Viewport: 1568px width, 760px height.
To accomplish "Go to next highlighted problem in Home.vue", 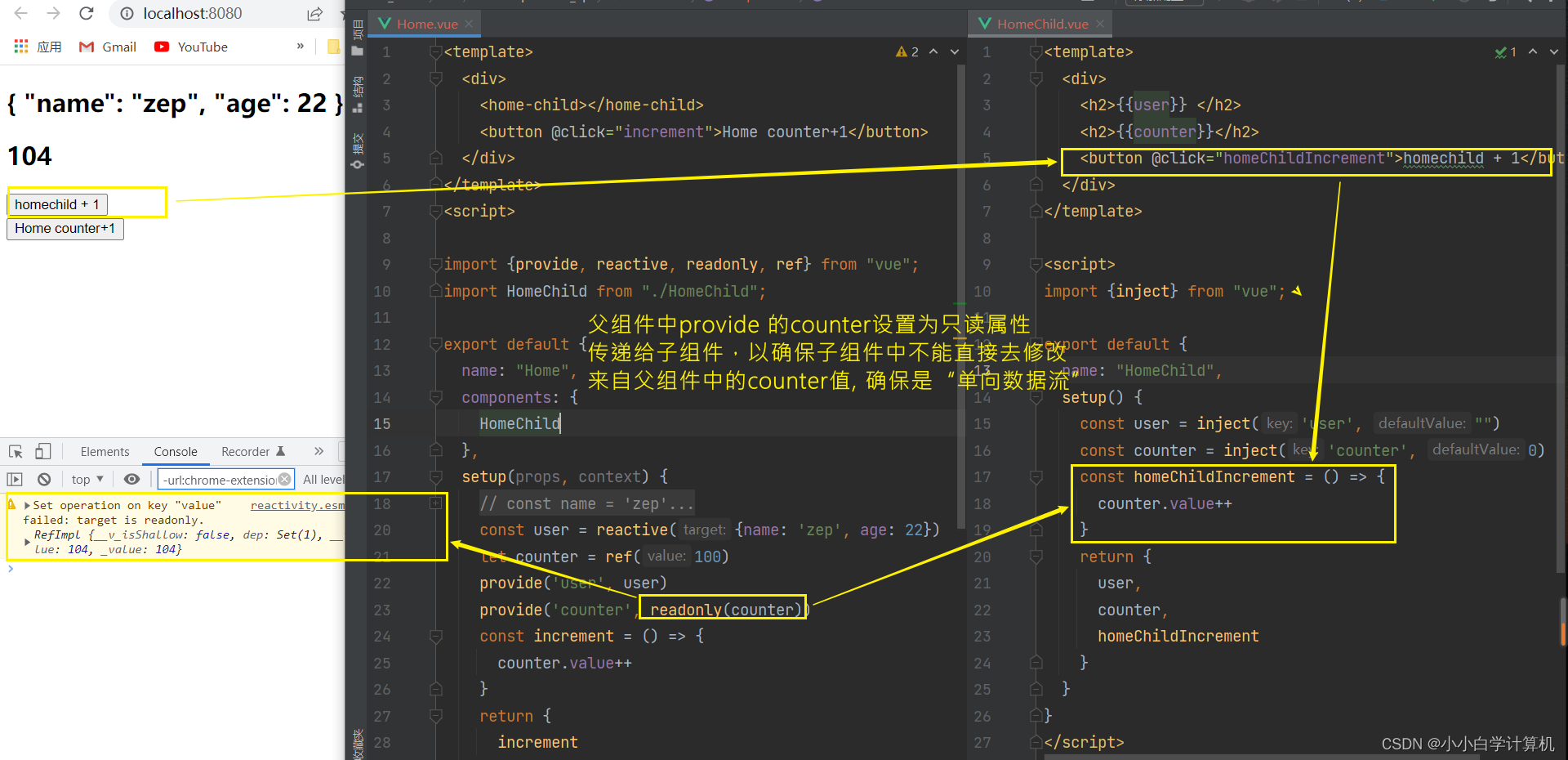I will pyautogui.click(x=955, y=51).
